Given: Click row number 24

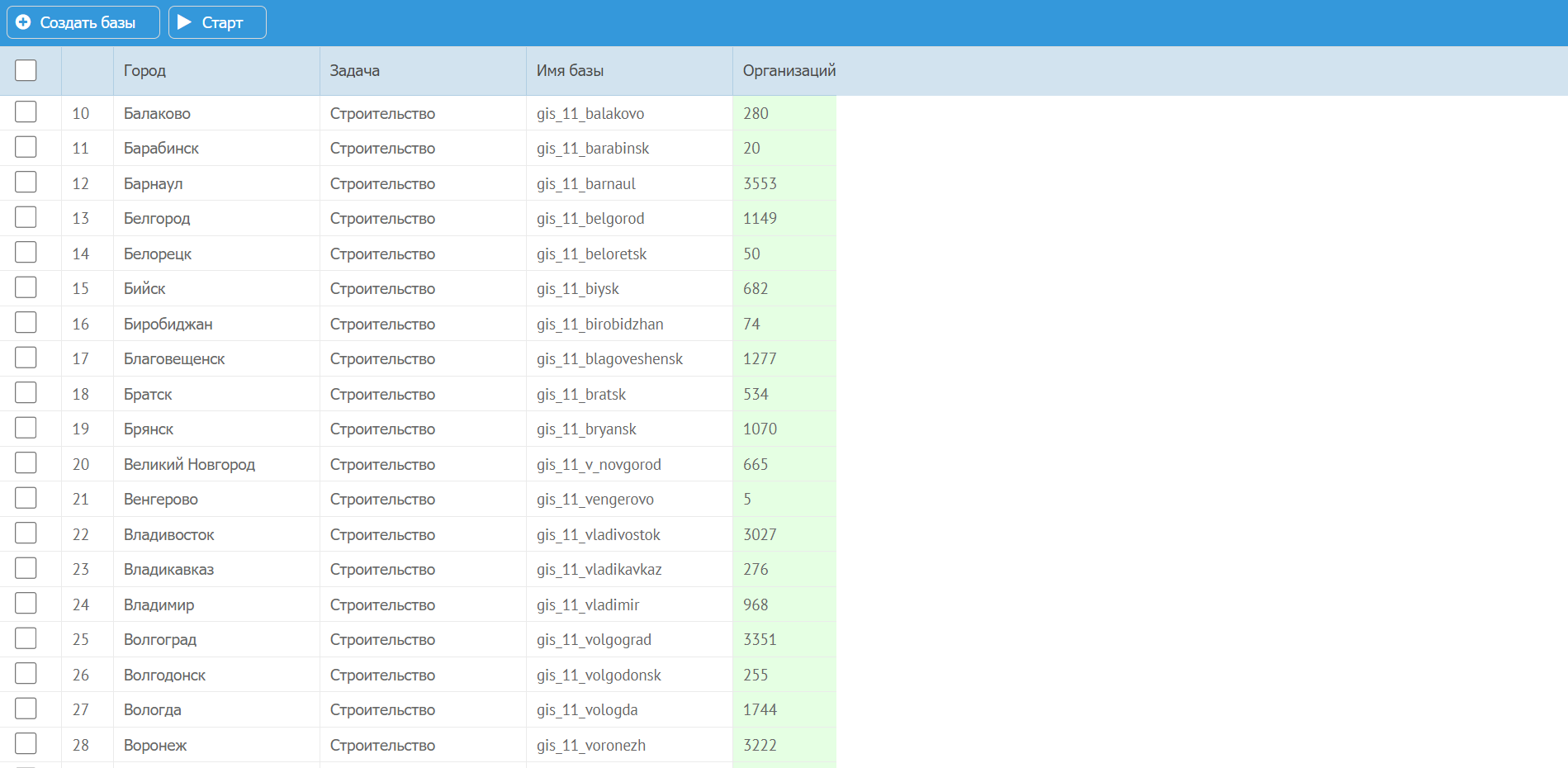Looking at the screenshot, I should 80,605.
